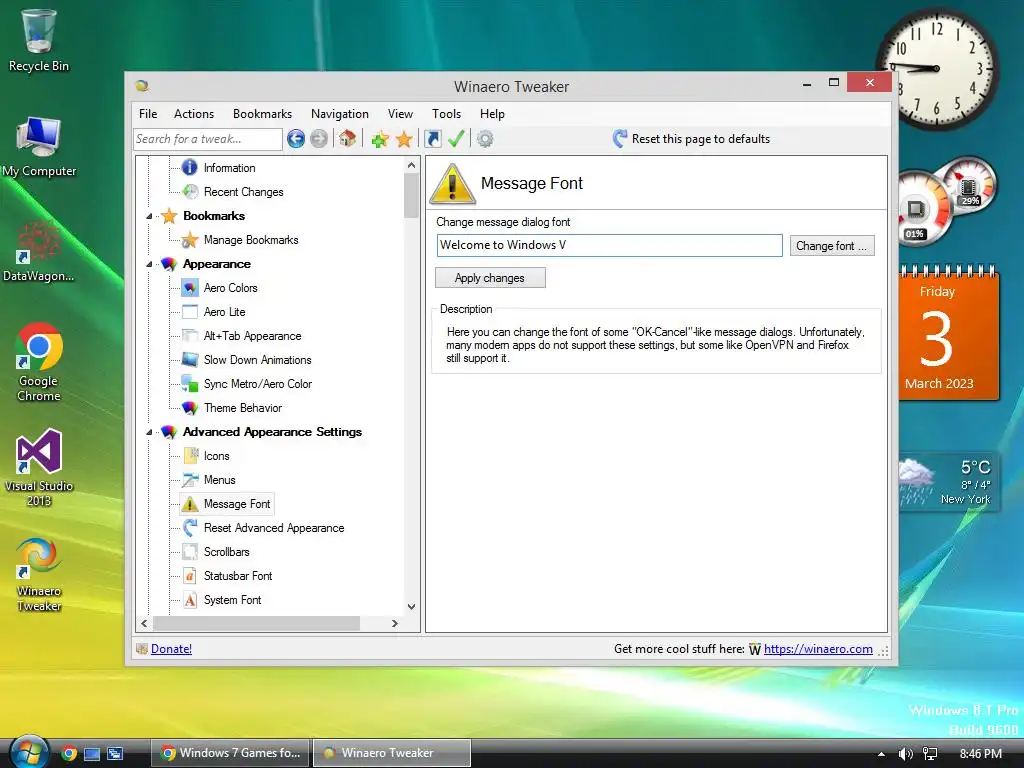1024x768 pixels.
Task: Click the volume speaker tray icon
Action: (x=905, y=754)
